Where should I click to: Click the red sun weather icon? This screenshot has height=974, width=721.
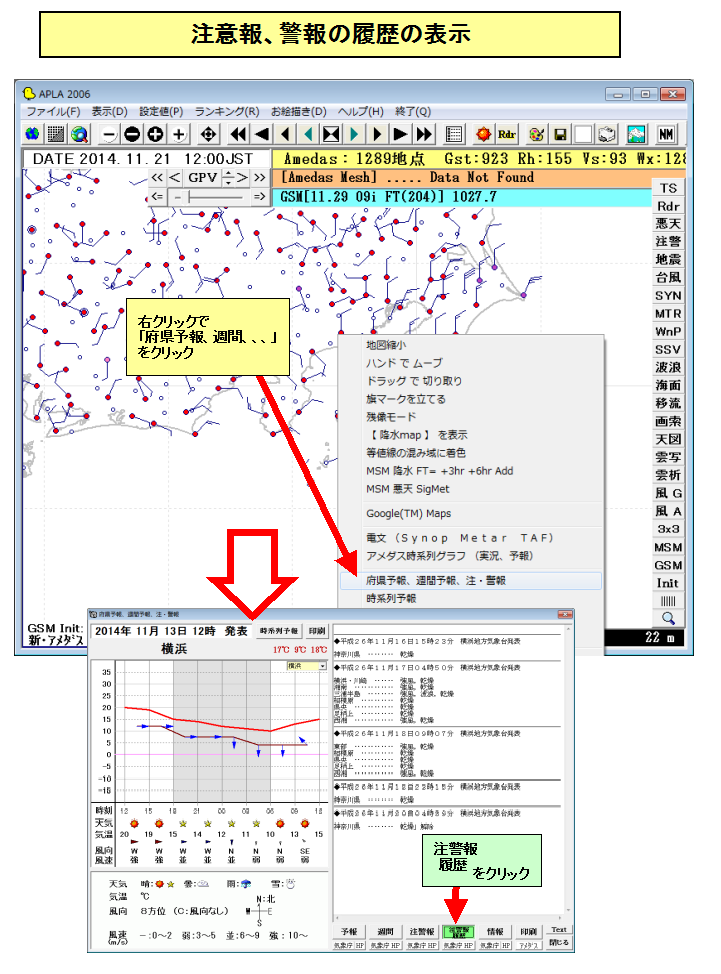[484, 134]
